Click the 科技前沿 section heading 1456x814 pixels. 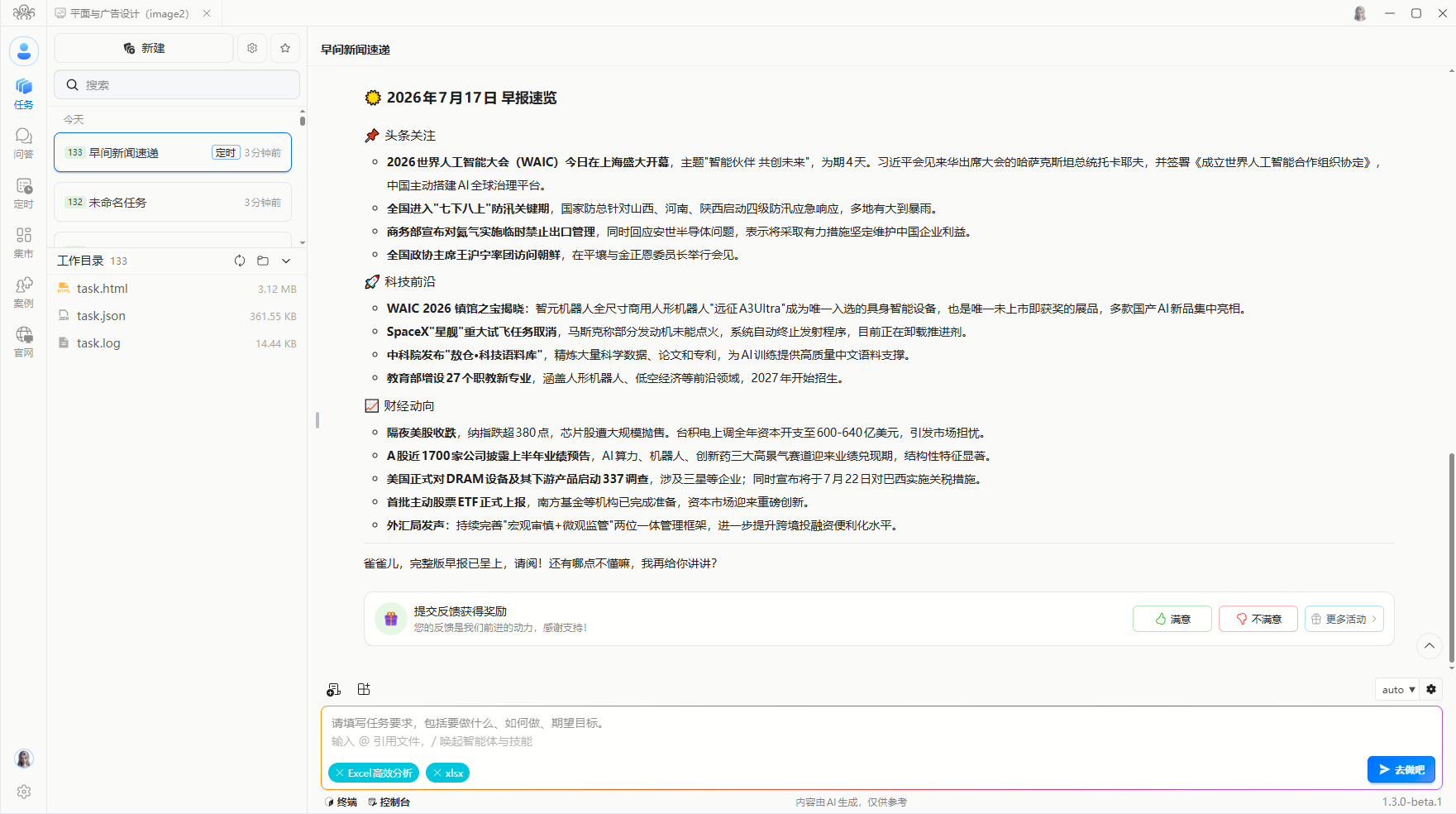[410, 282]
